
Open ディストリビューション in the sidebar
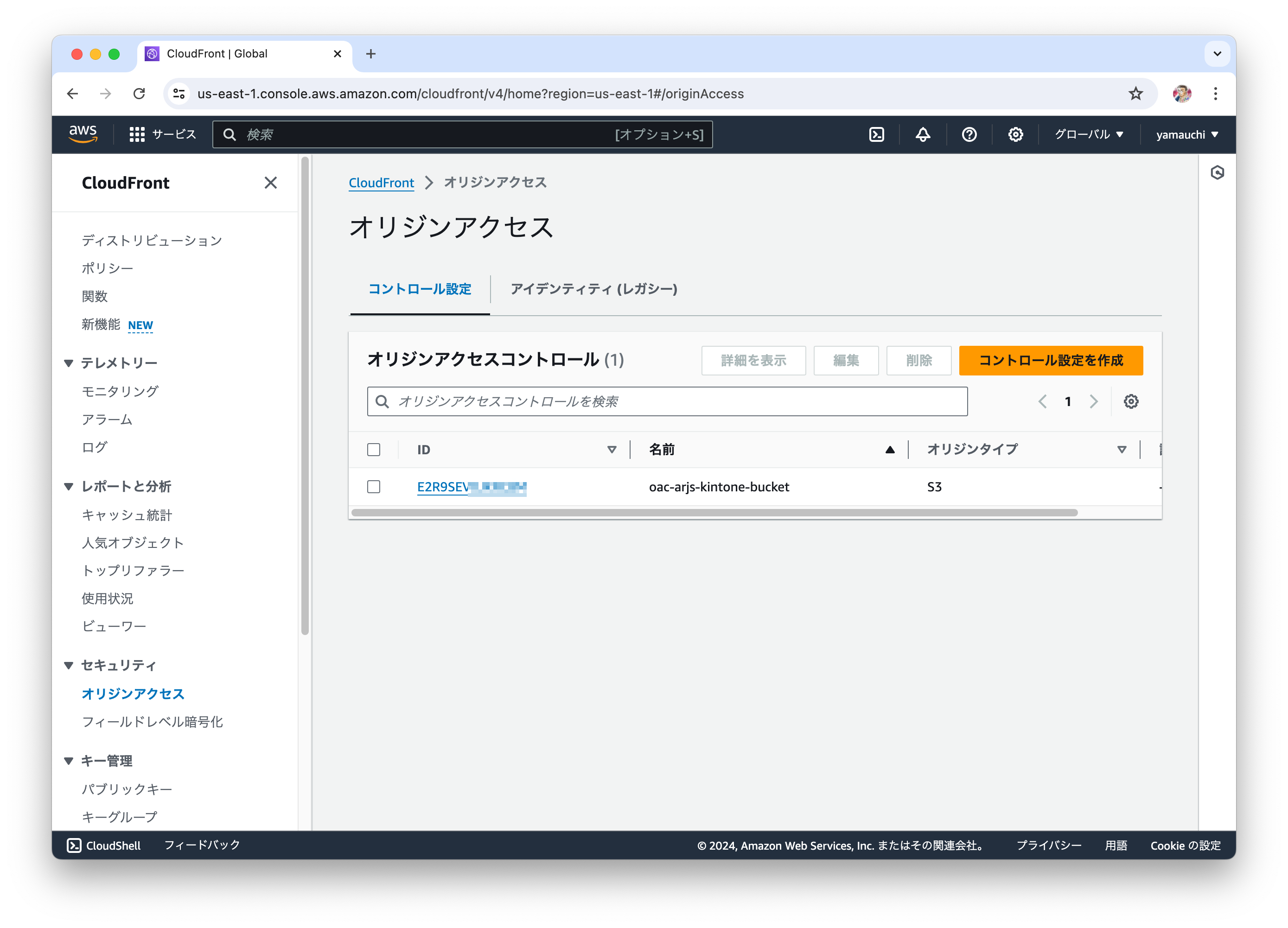coord(152,240)
